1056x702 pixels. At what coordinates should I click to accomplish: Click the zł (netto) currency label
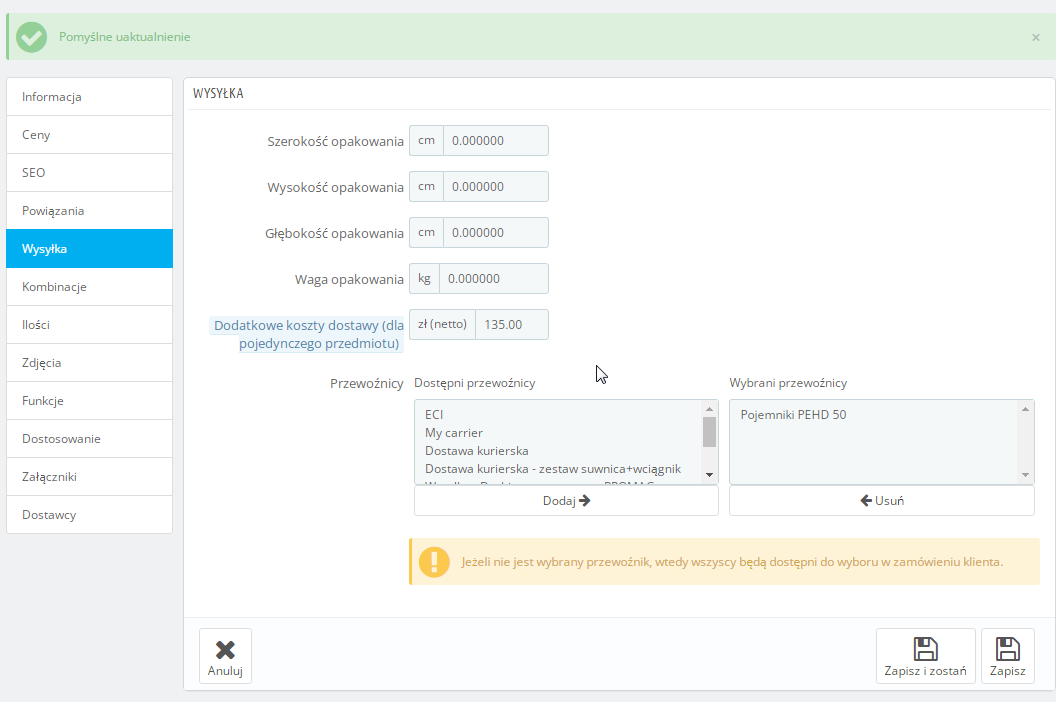point(442,325)
